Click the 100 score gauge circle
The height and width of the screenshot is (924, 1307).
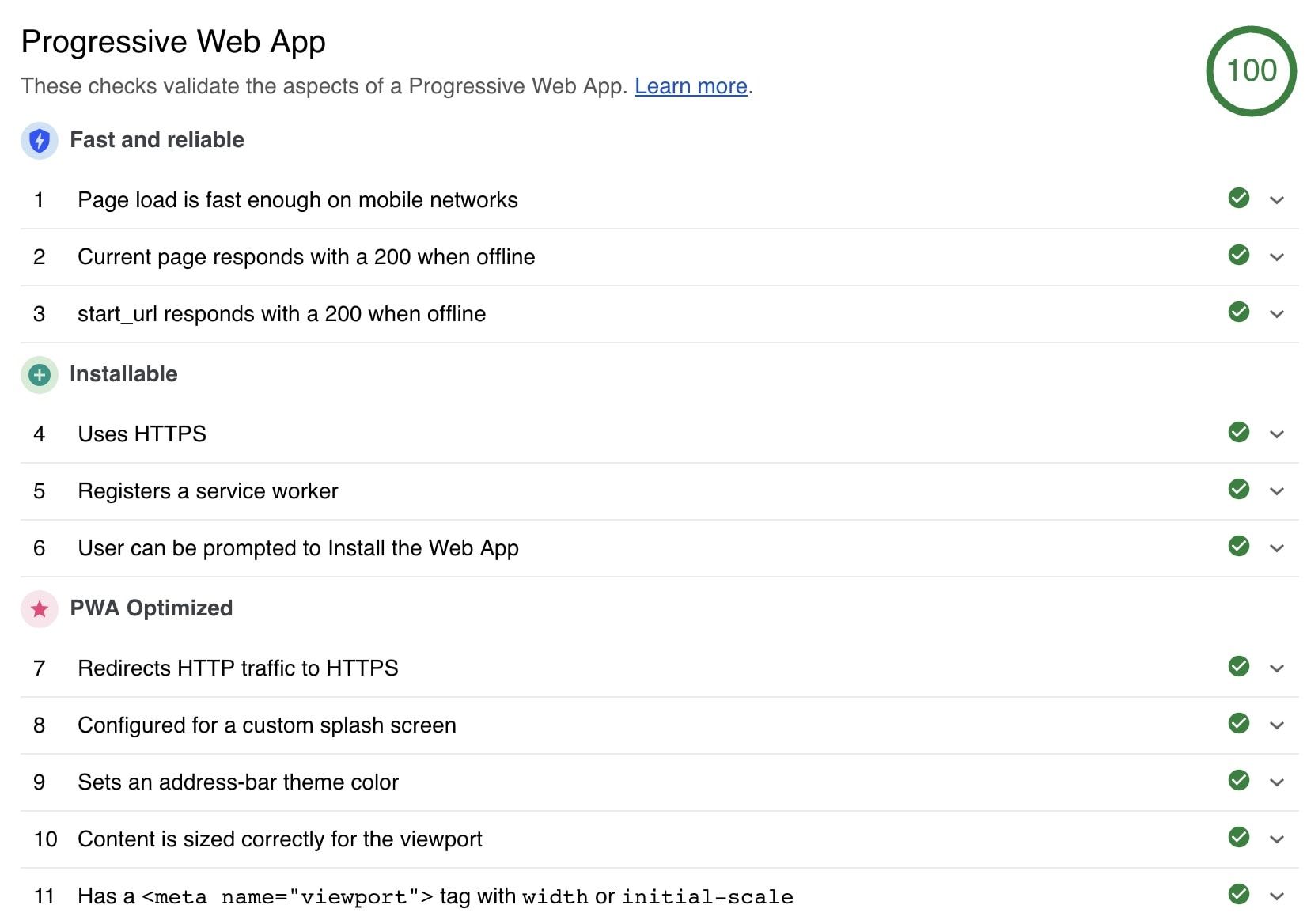[1252, 71]
